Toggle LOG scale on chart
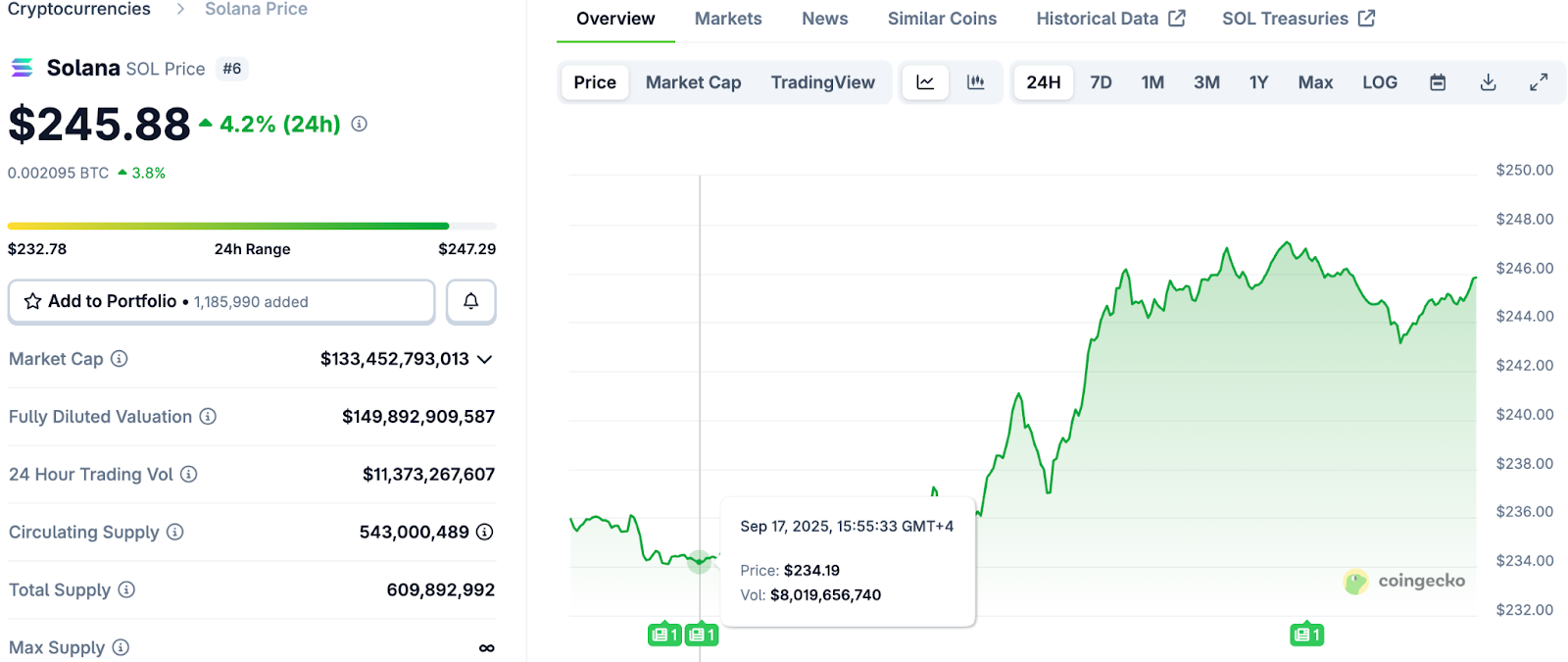Viewport: 1568px width, 662px height. click(x=1380, y=82)
